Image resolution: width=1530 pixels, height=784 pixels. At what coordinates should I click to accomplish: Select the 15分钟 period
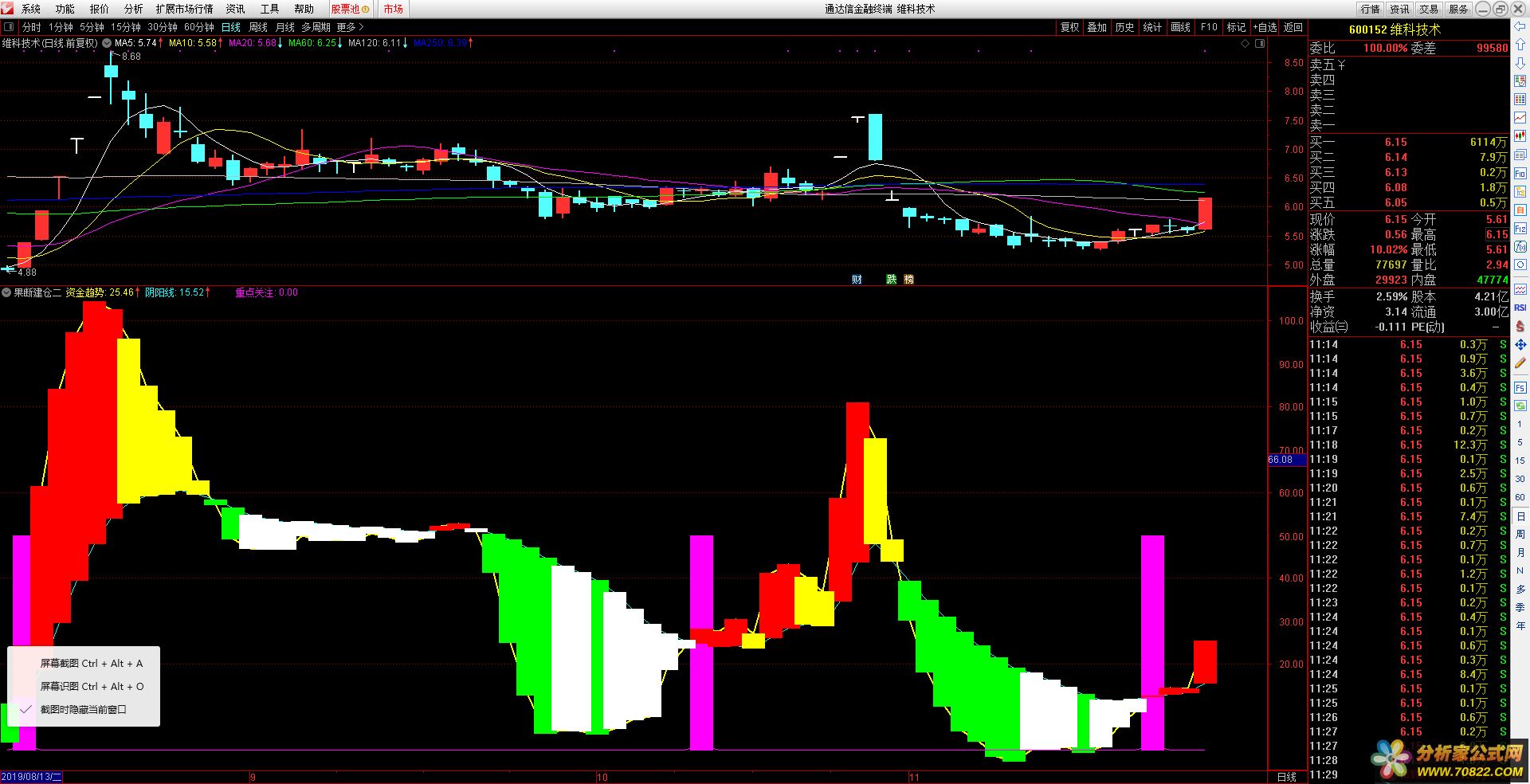click(126, 27)
